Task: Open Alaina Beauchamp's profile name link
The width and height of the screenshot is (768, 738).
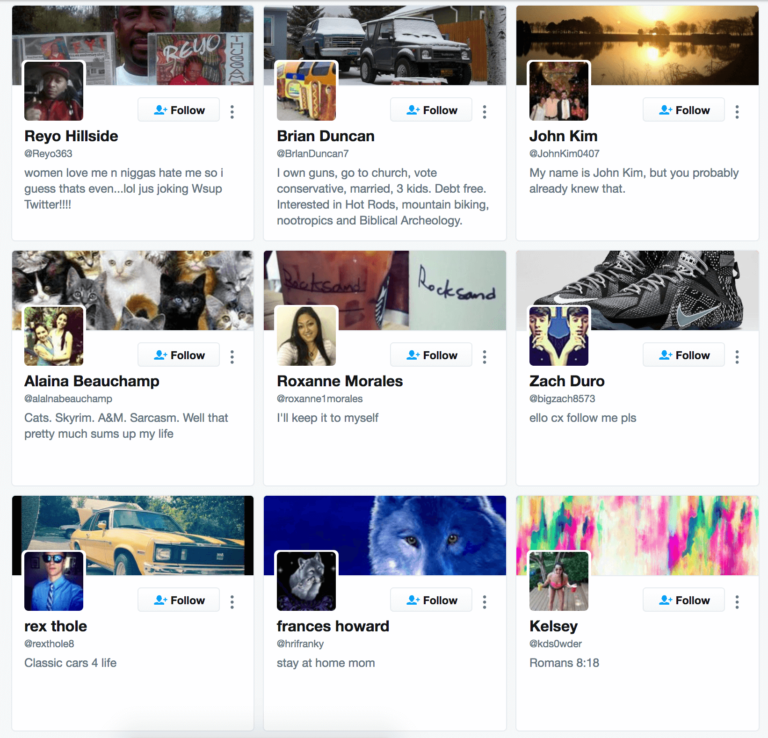Action: (x=92, y=381)
